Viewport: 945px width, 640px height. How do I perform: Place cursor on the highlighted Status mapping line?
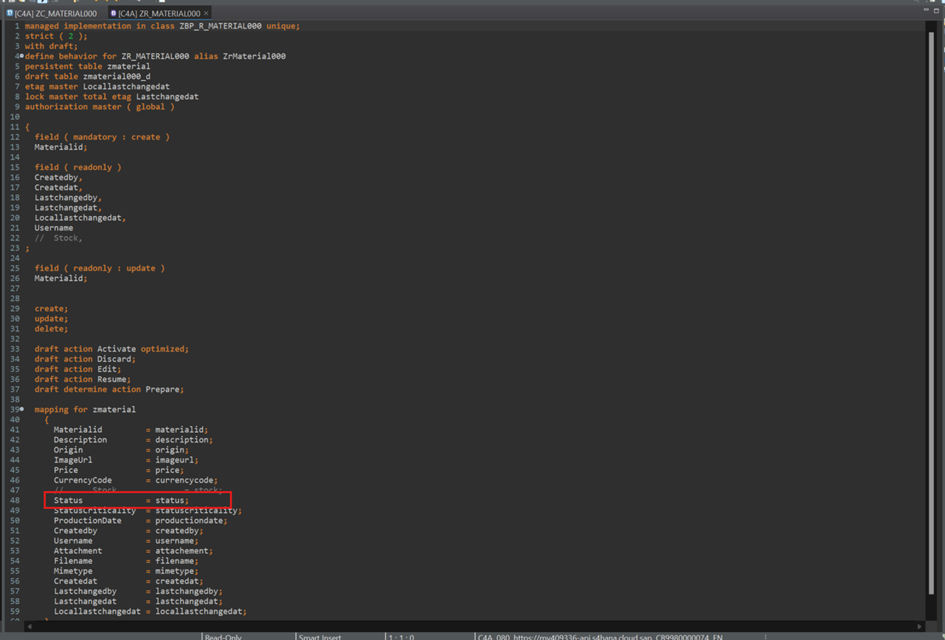coord(120,500)
